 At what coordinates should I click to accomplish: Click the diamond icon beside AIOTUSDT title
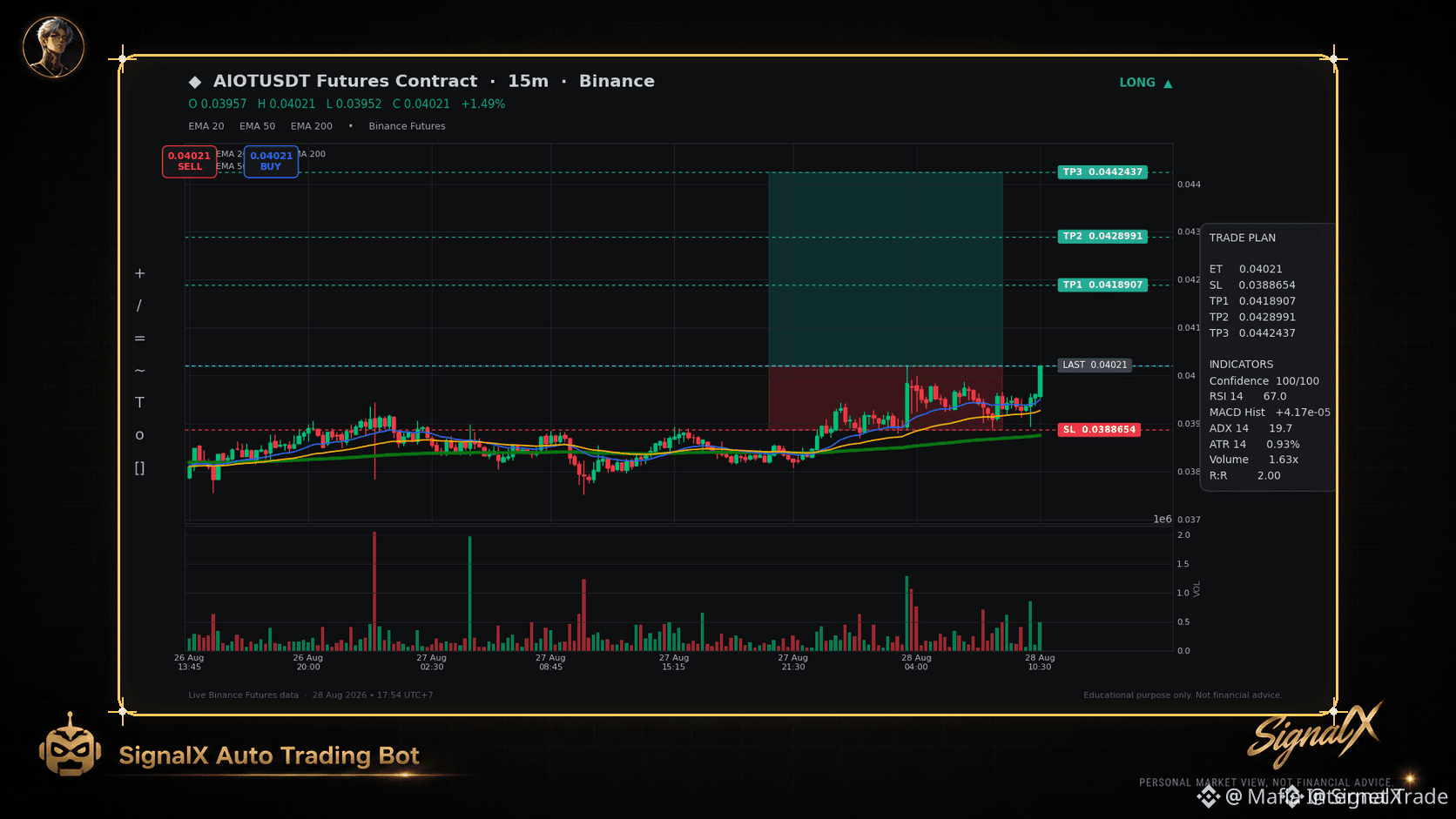pos(195,82)
